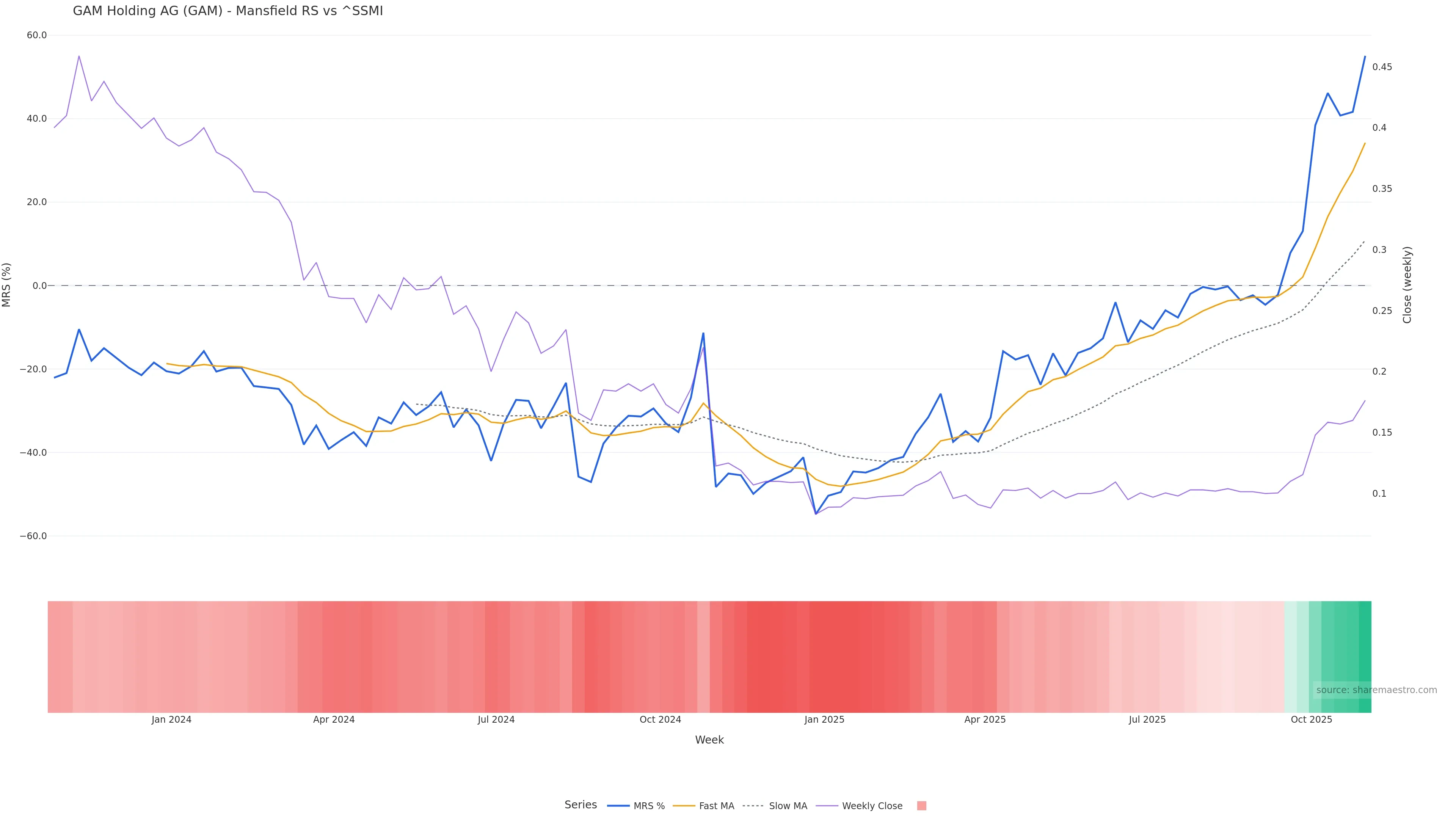Click the Jul 2024 axis tick label

496,720
